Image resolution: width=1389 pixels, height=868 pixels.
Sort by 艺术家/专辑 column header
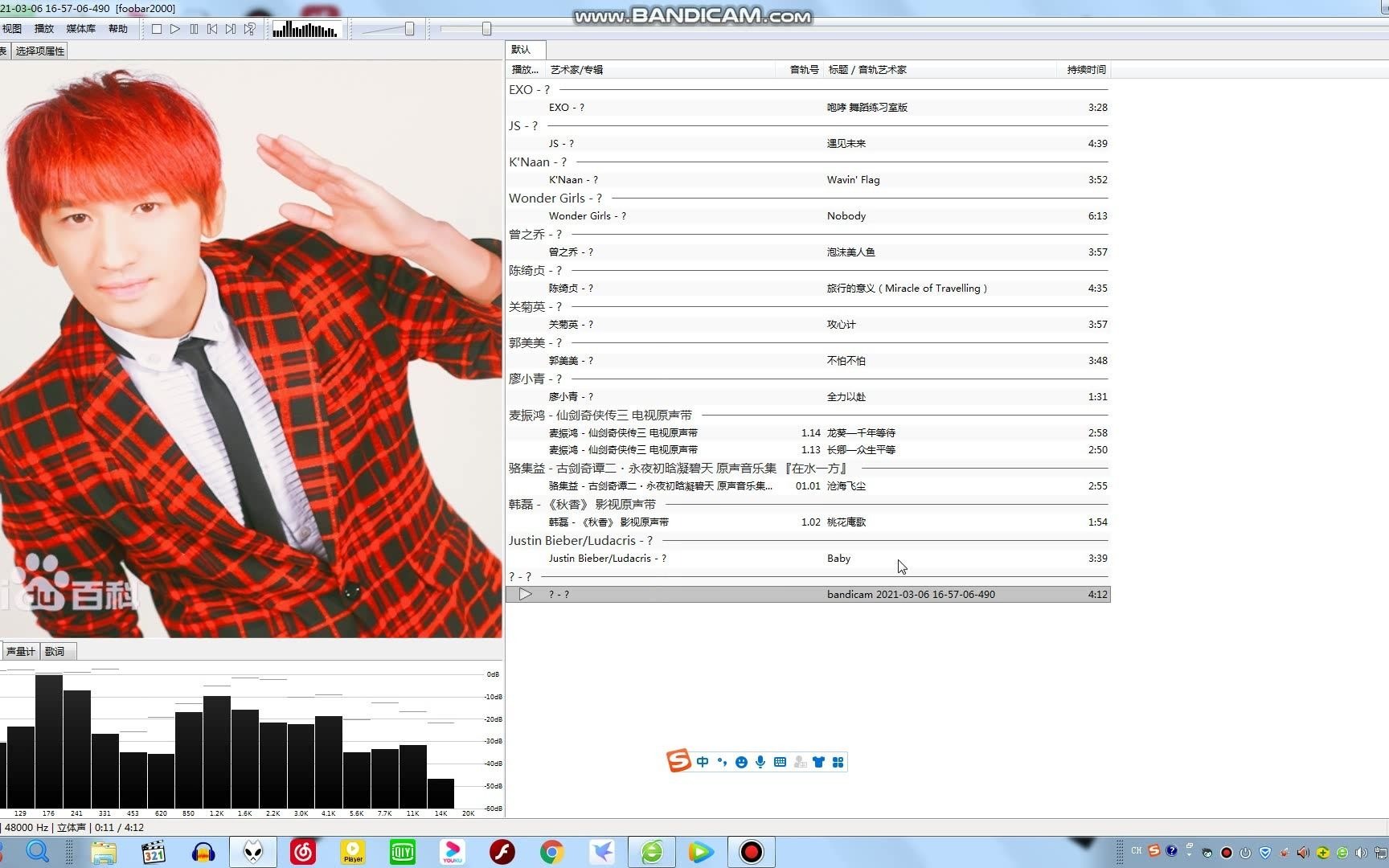pyautogui.click(x=660, y=70)
